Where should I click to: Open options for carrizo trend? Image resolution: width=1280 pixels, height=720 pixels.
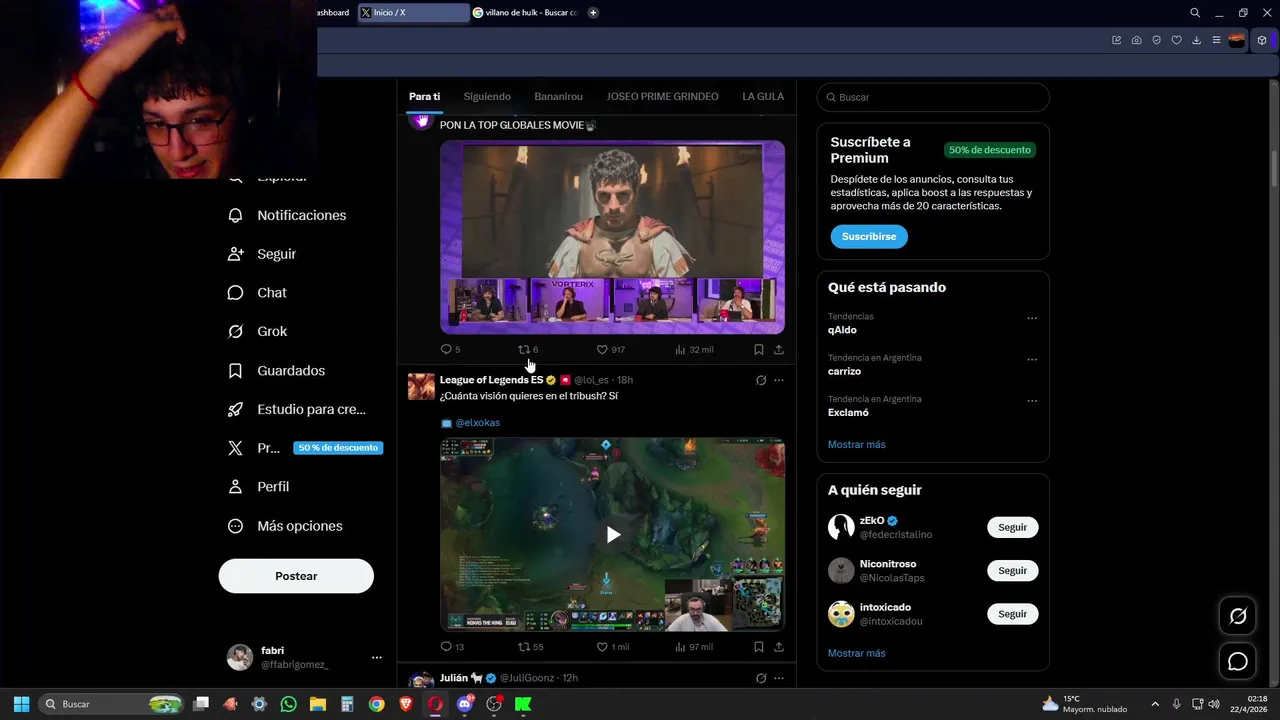[x=1032, y=359]
